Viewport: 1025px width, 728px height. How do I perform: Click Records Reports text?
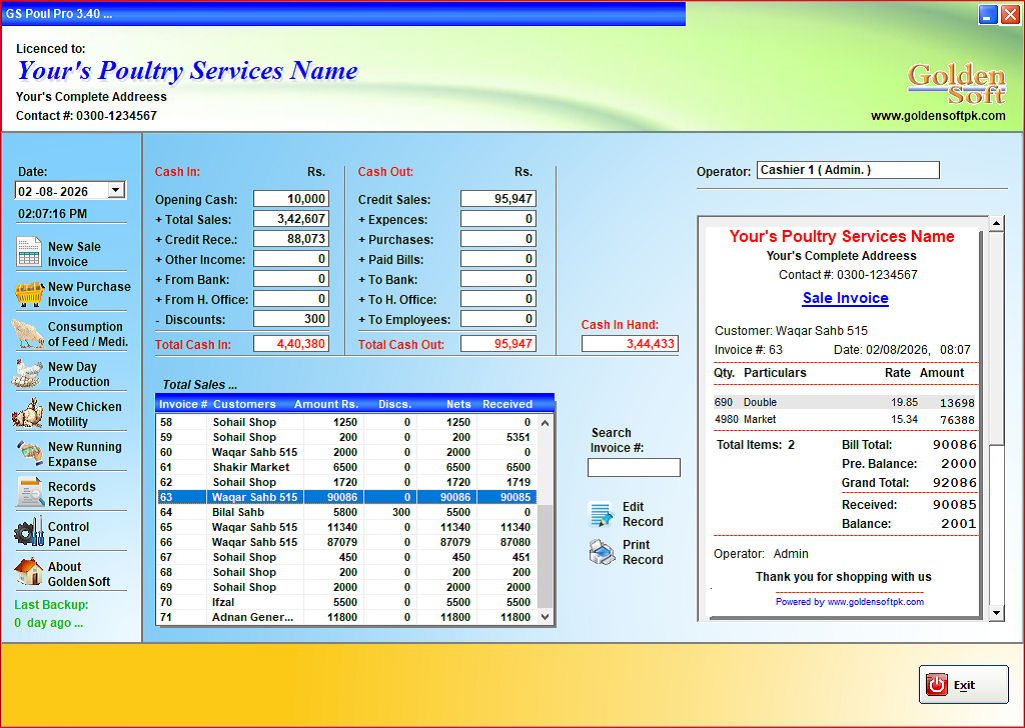point(72,494)
